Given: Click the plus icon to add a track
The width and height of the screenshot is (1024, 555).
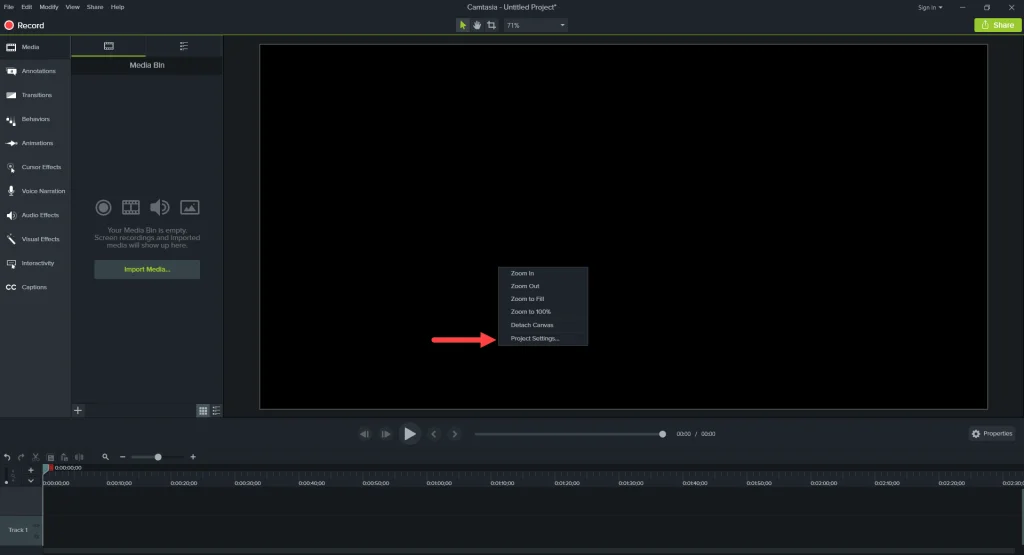Looking at the screenshot, I should [31, 469].
